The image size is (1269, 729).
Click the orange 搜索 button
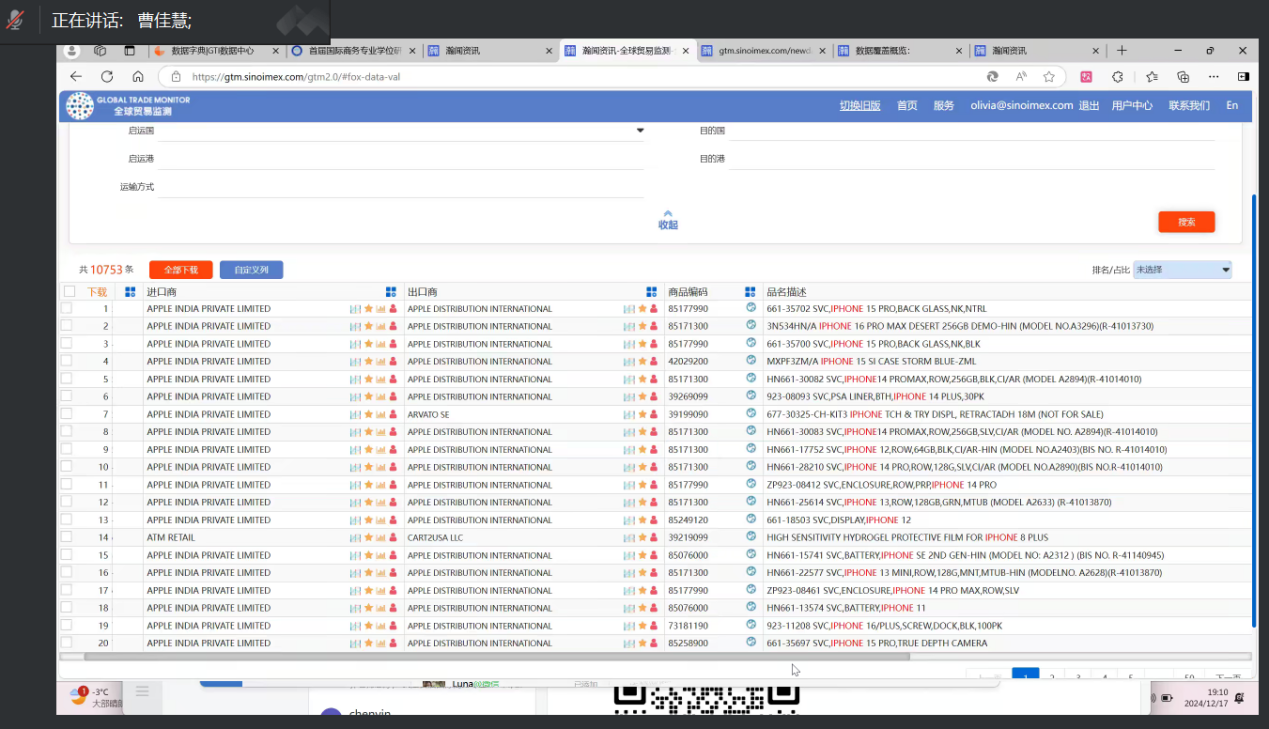(x=1186, y=222)
